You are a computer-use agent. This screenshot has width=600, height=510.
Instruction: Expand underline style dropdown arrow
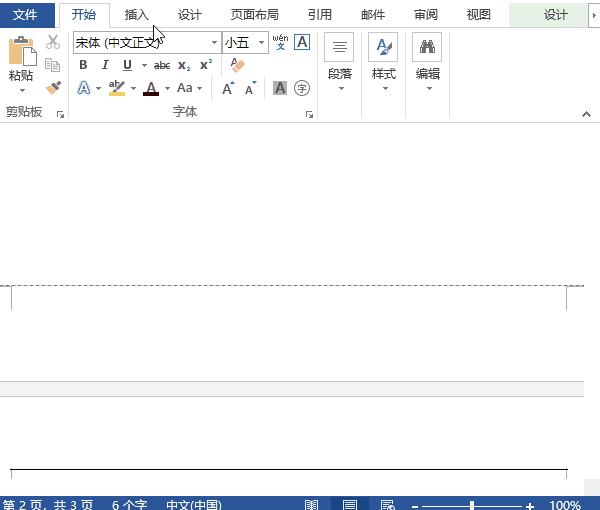(x=144, y=65)
